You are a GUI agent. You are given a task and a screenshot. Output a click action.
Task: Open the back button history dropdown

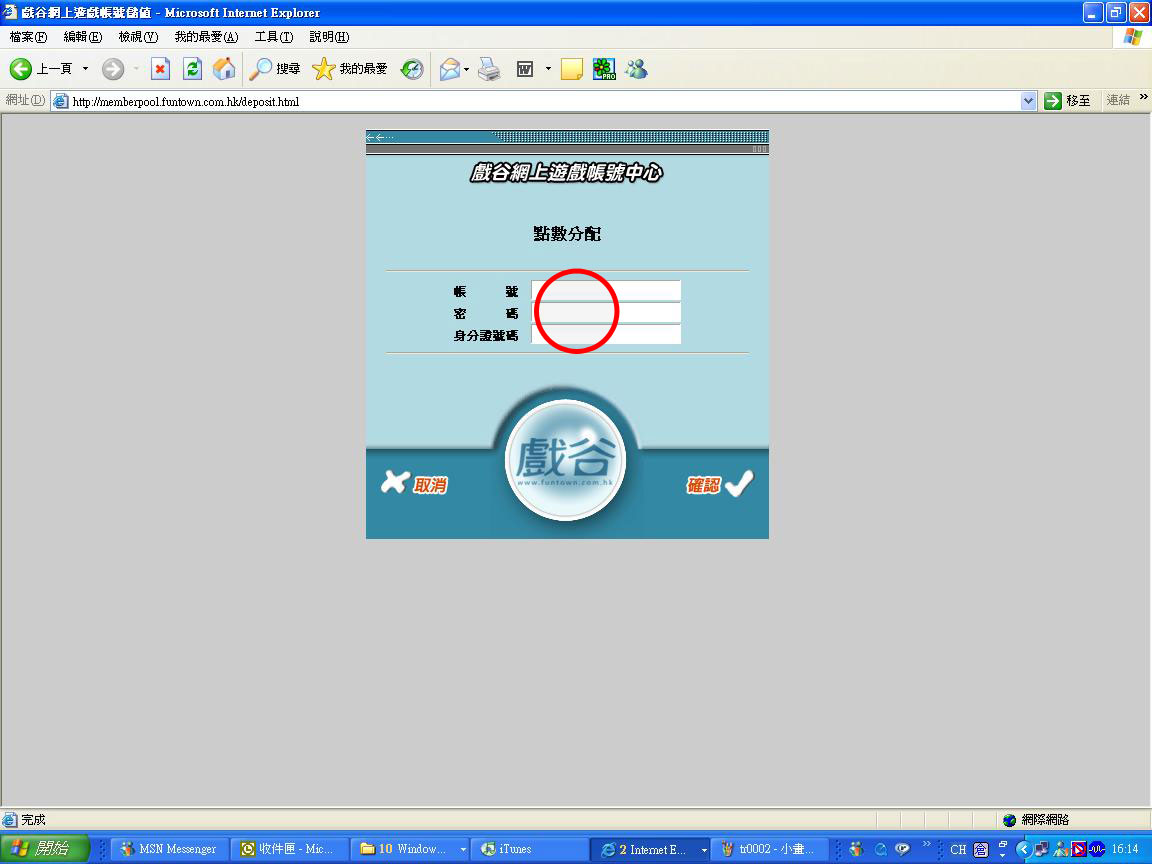pos(85,69)
